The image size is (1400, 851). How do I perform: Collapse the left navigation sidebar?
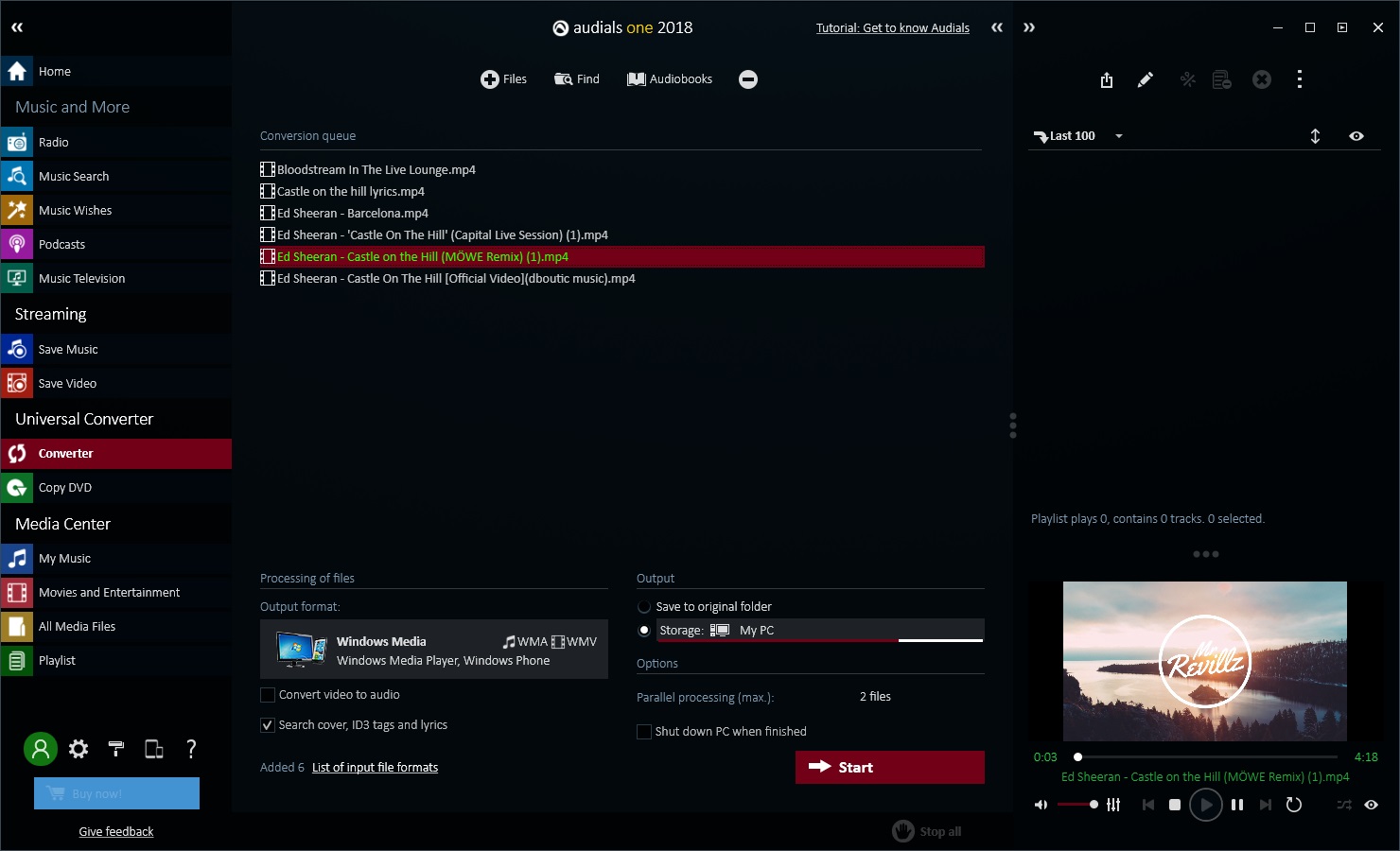pyautogui.click(x=17, y=27)
